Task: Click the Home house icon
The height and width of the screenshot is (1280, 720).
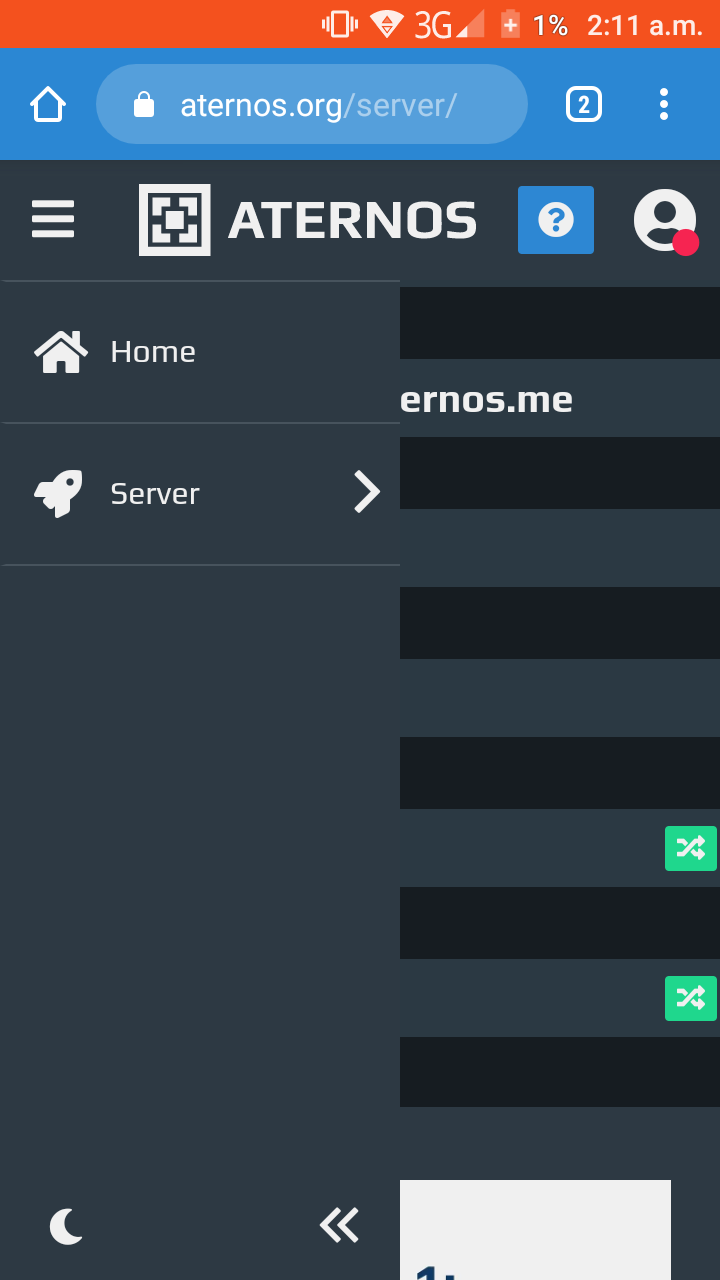Action: pyautogui.click(x=61, y=352)
